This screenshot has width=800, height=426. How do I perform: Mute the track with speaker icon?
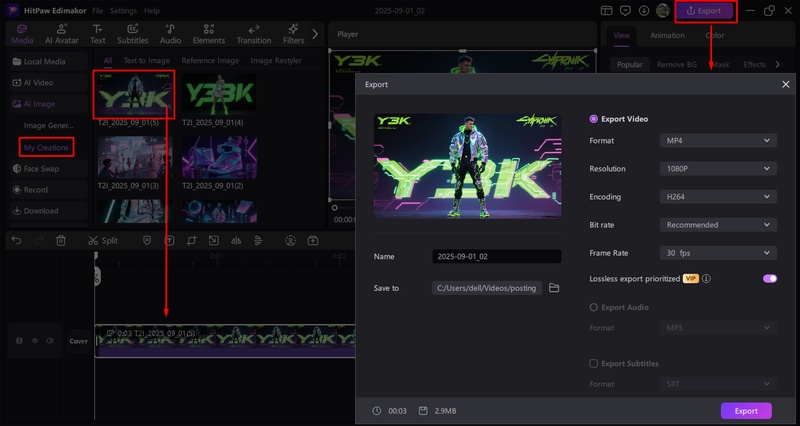50,340
